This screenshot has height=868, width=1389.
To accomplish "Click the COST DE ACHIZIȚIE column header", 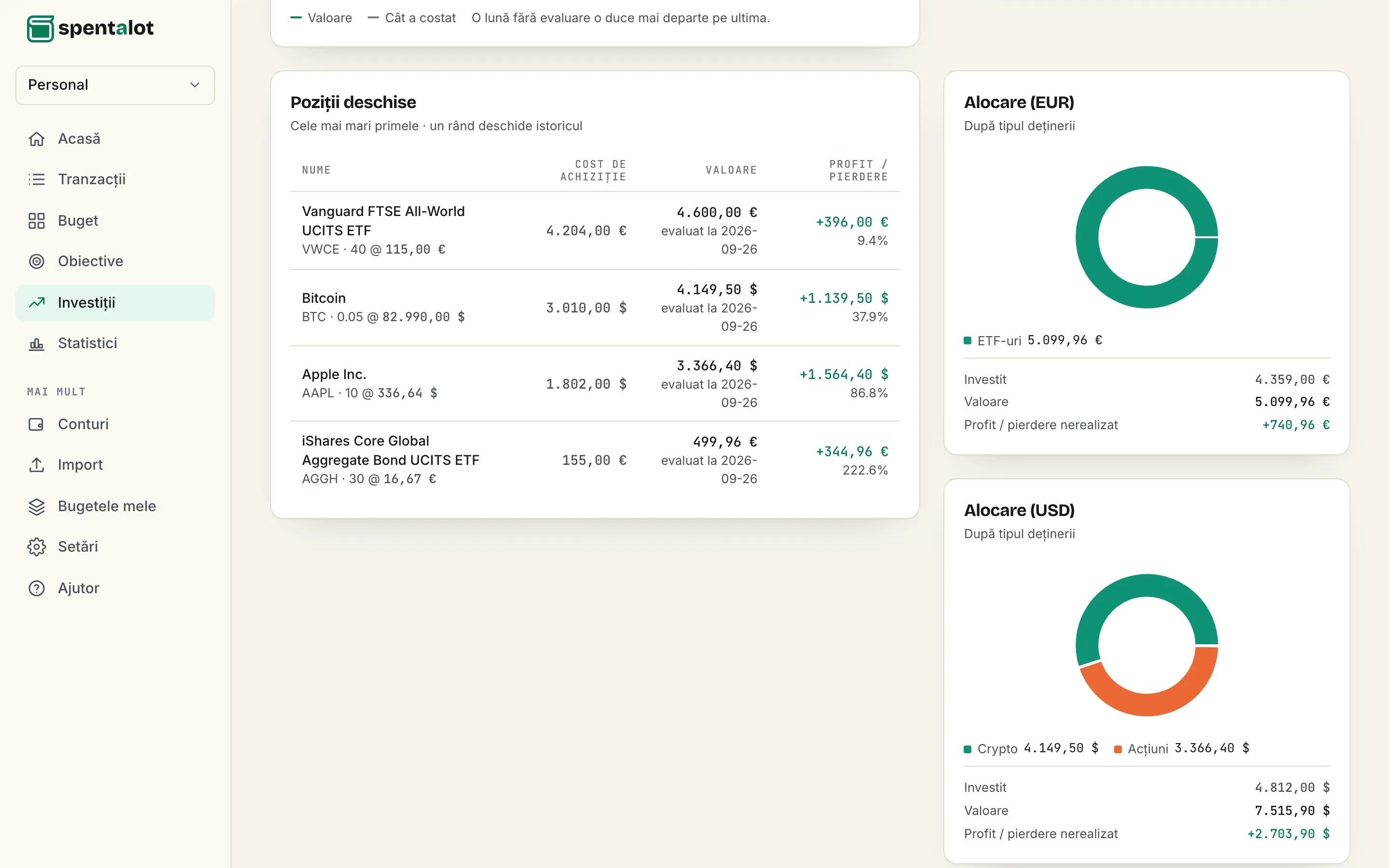I will 593,171.
